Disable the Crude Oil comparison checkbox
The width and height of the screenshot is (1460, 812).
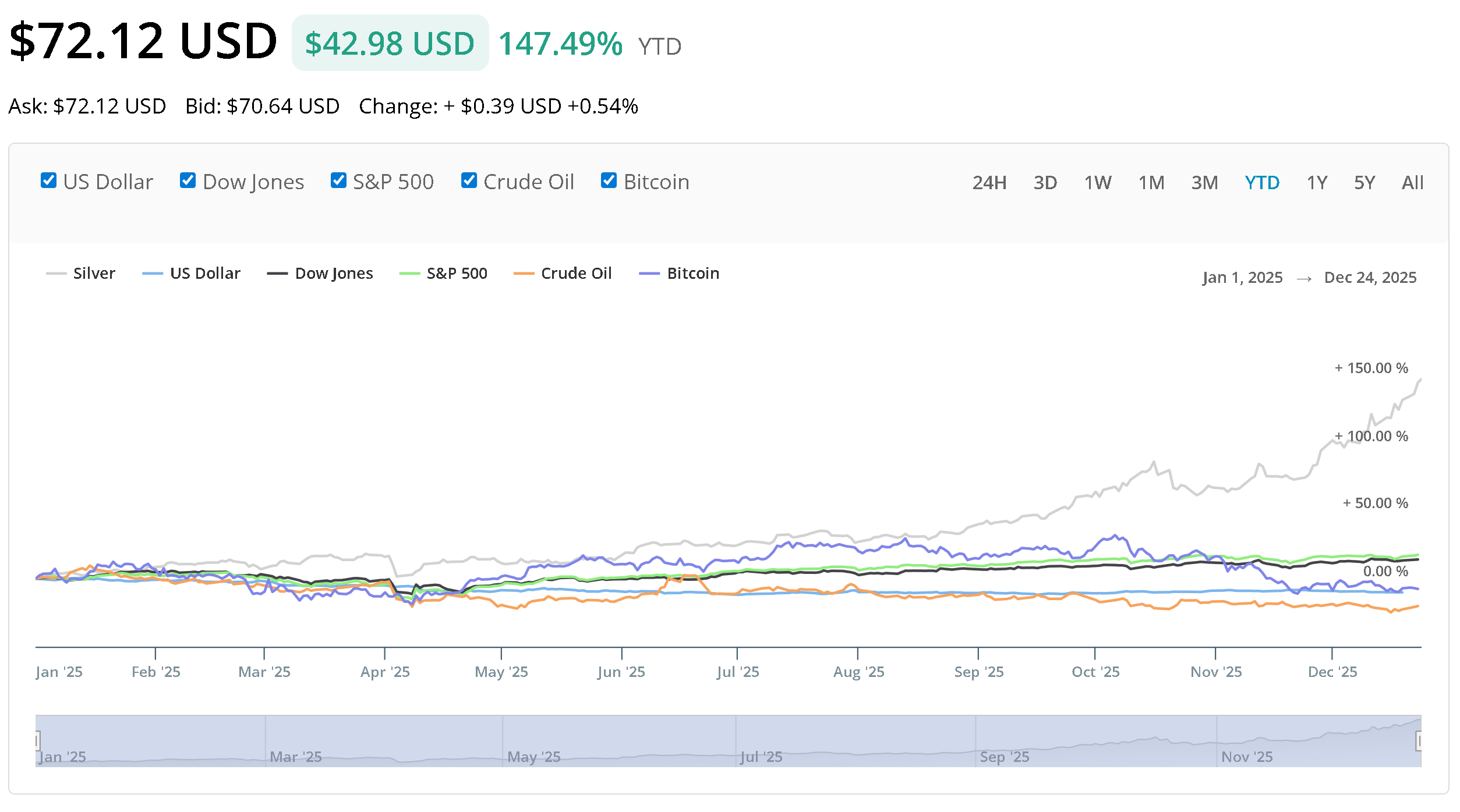coord(469,181)
